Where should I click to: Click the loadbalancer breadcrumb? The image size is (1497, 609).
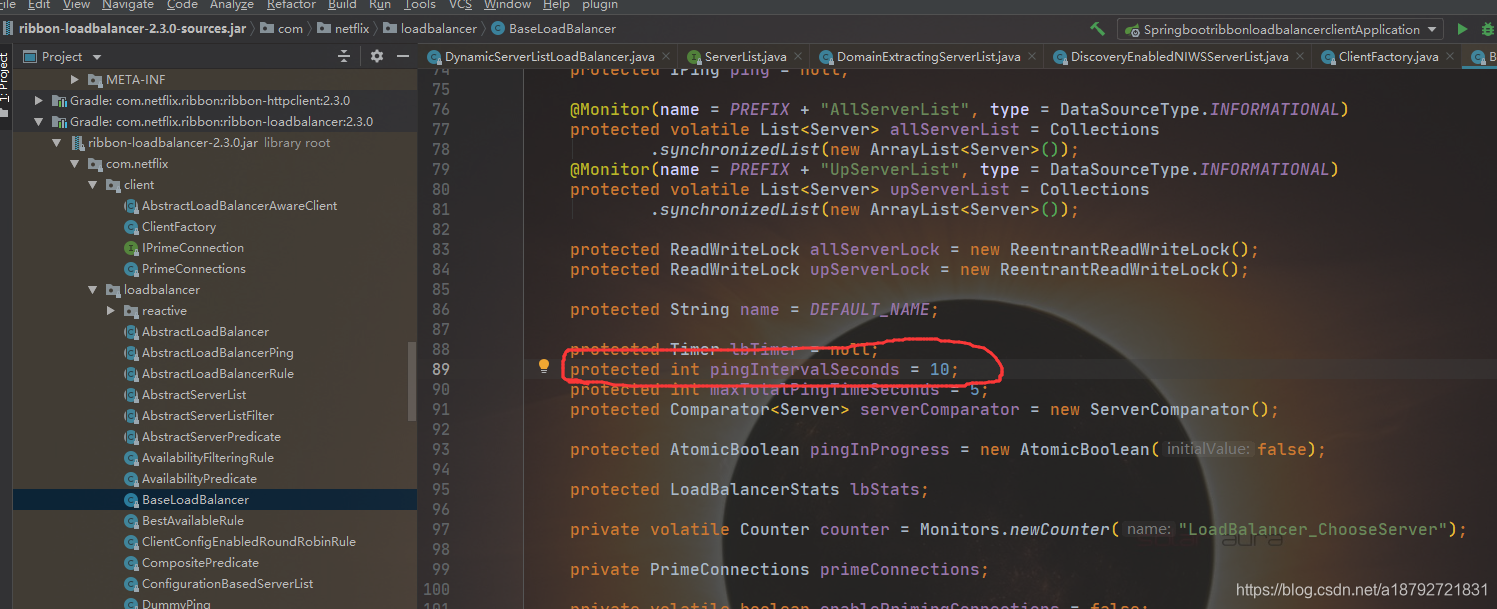439,28
